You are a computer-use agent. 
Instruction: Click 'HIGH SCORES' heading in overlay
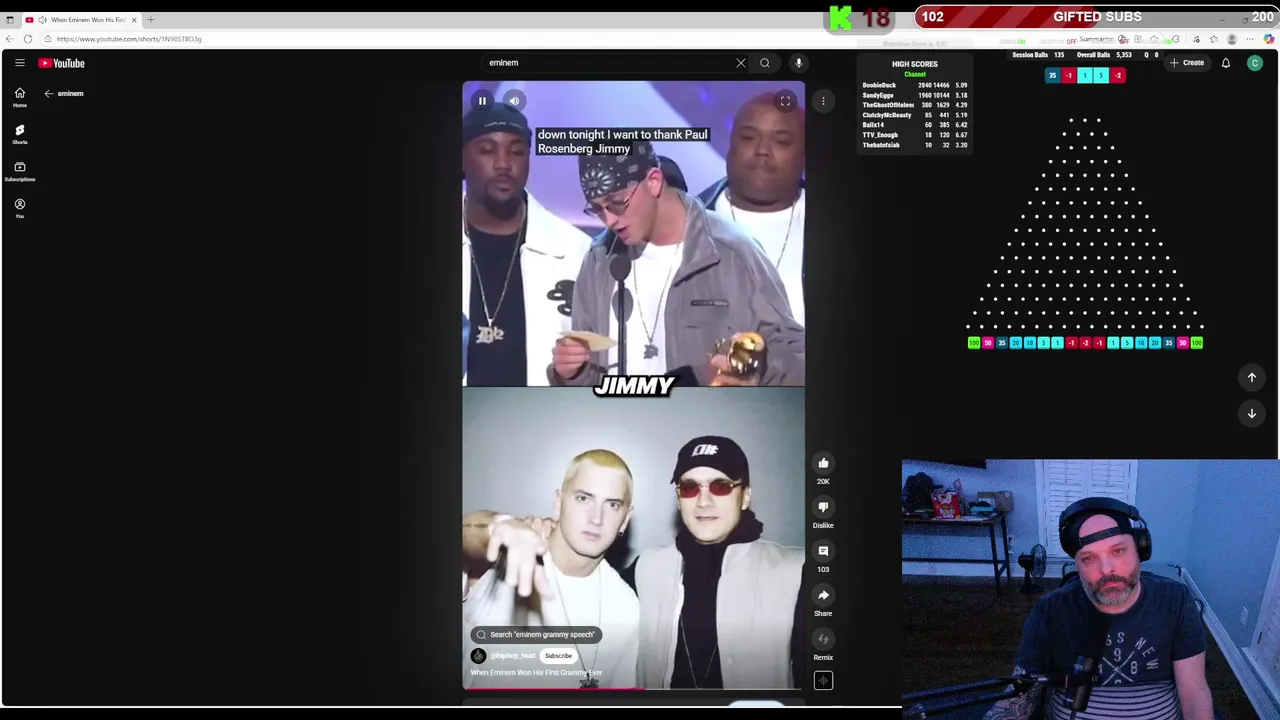914,64
